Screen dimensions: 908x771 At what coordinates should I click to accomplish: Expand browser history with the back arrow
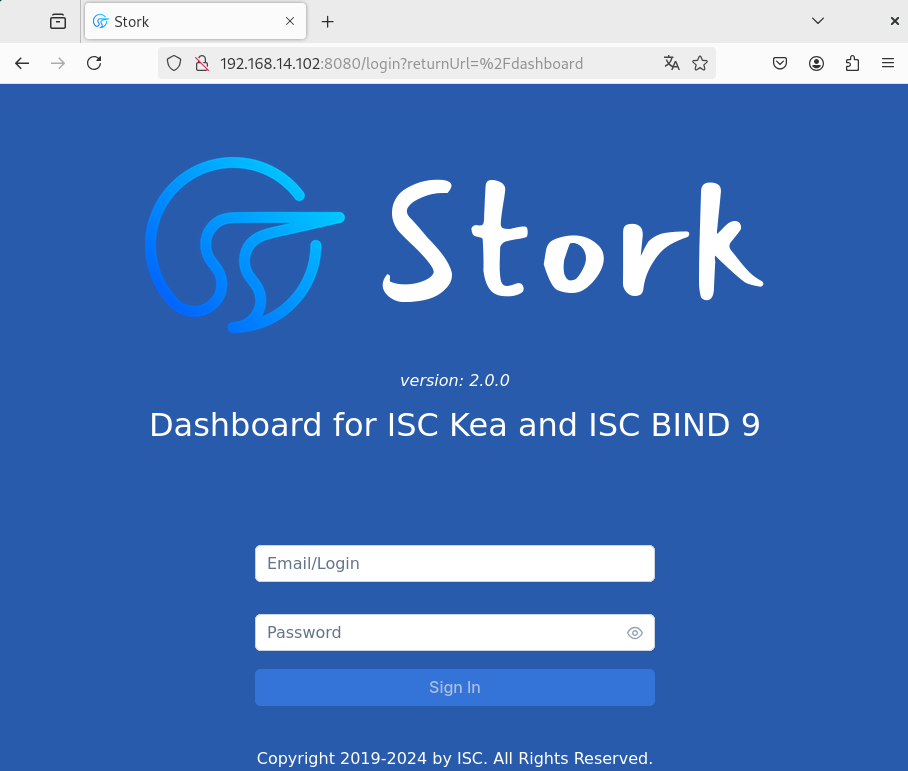tap(22, 62)
